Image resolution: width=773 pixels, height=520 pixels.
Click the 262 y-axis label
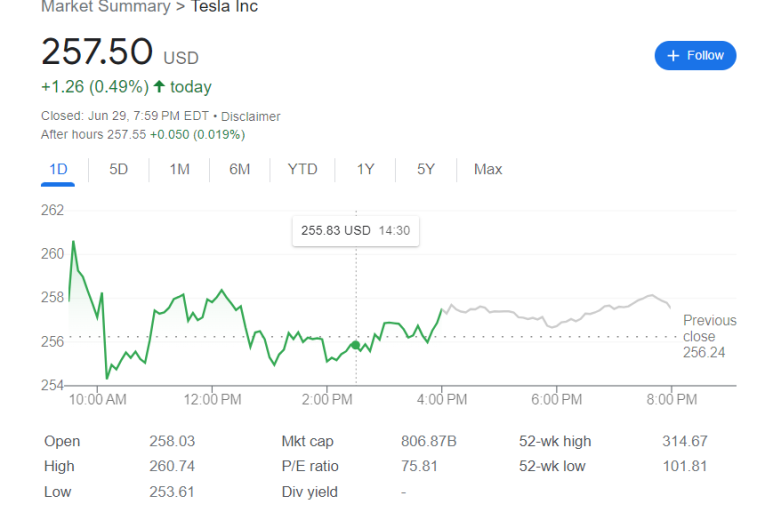52,210
